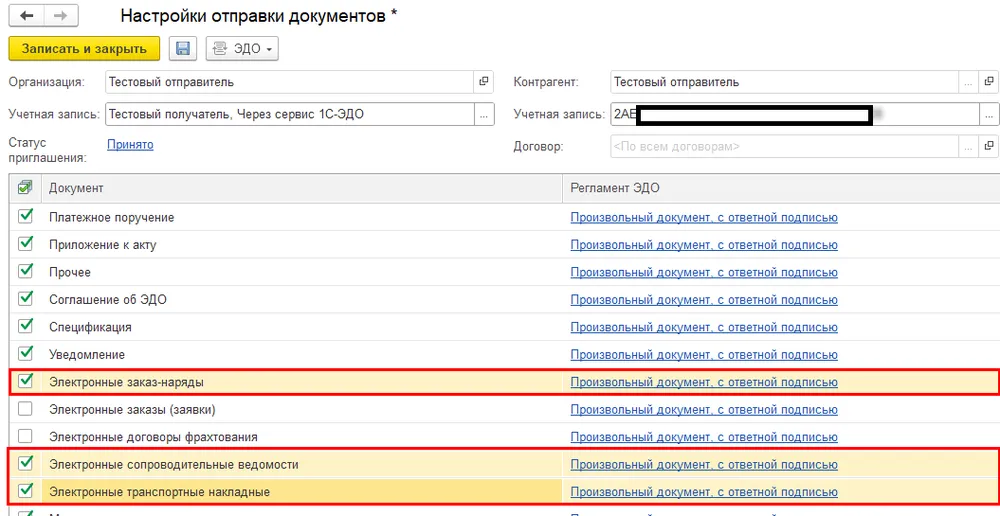This screenshot has width=1000, height=516.
Task: Open regulation link for Прочее row
Action: pyautogui.click(x=704, y=272)
